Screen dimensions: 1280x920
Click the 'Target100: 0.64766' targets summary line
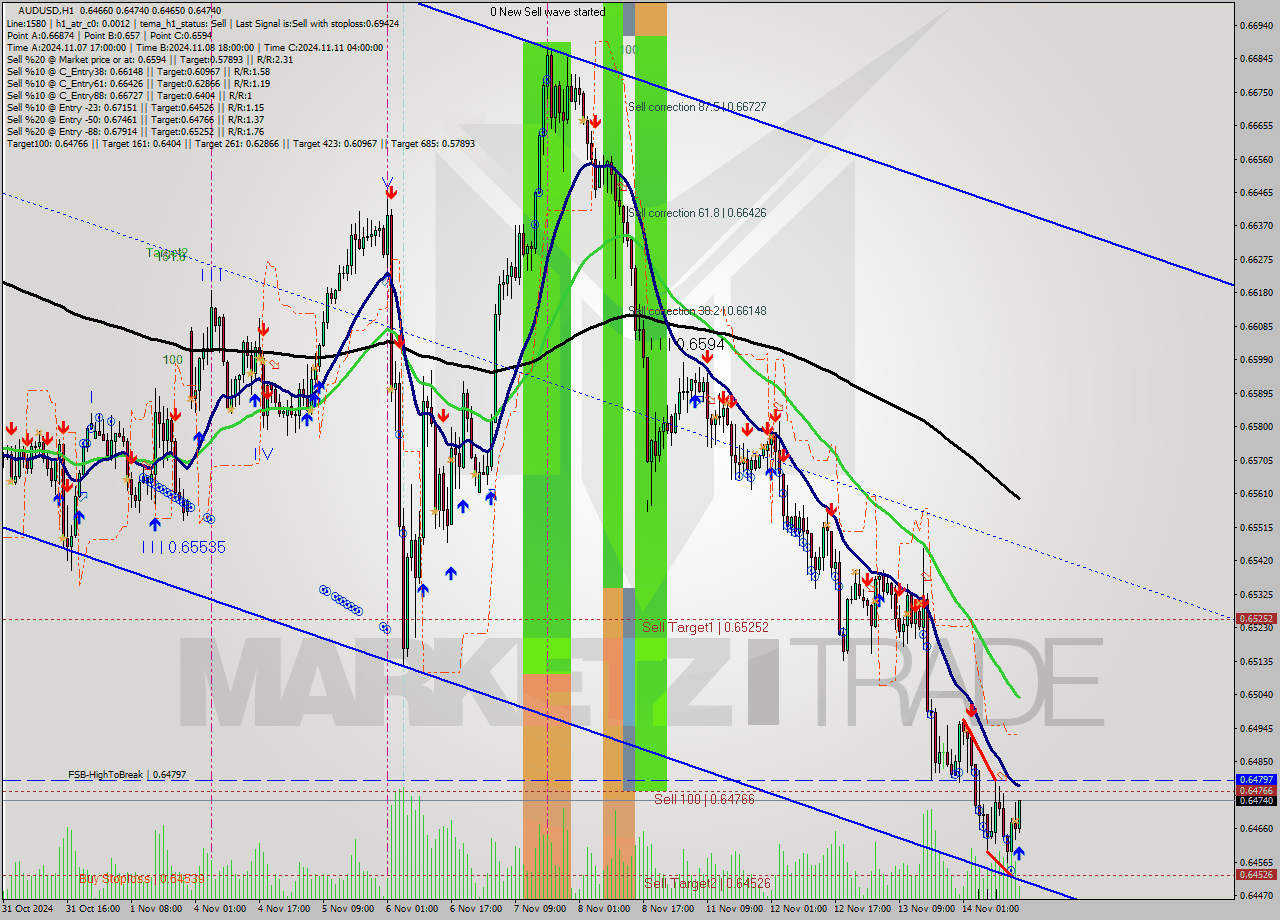coord(240,143)
